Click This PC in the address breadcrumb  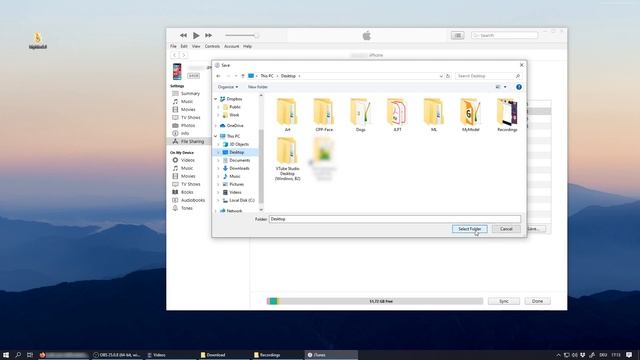tap(267, 76)
